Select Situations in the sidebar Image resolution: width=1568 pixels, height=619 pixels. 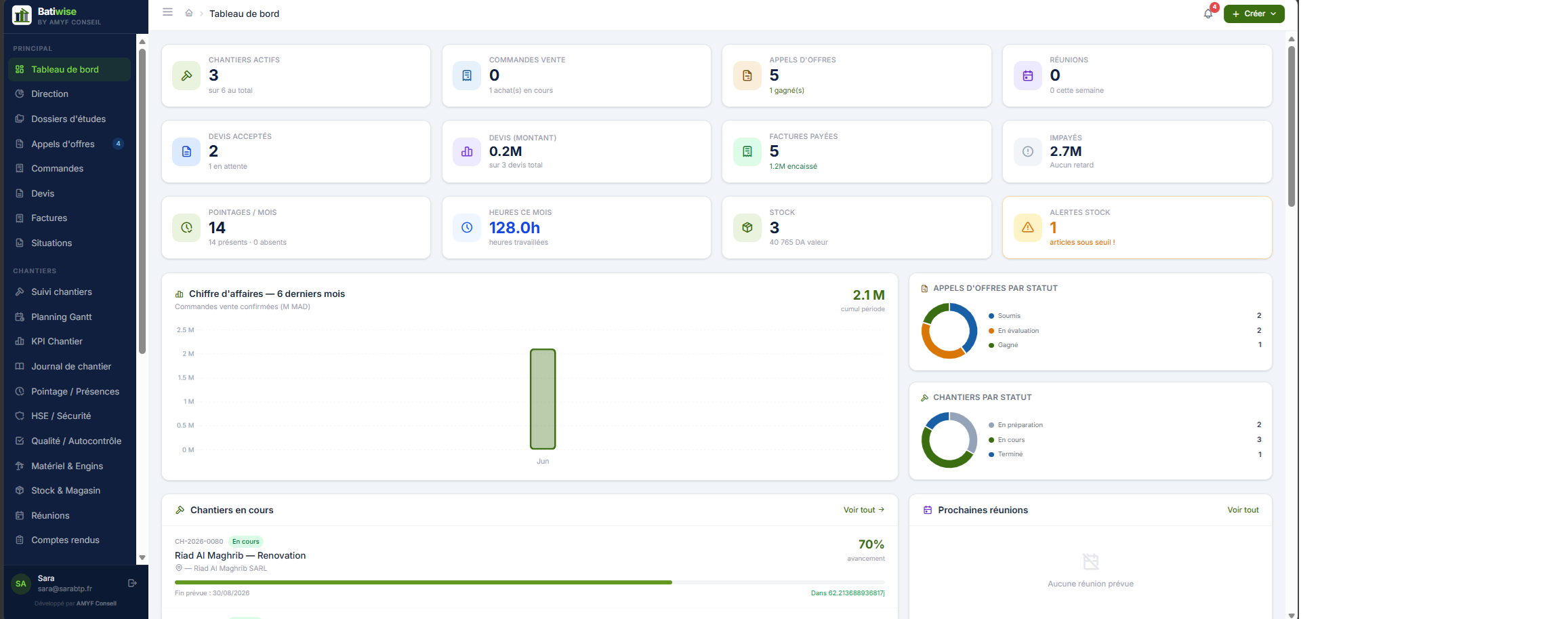69,243
